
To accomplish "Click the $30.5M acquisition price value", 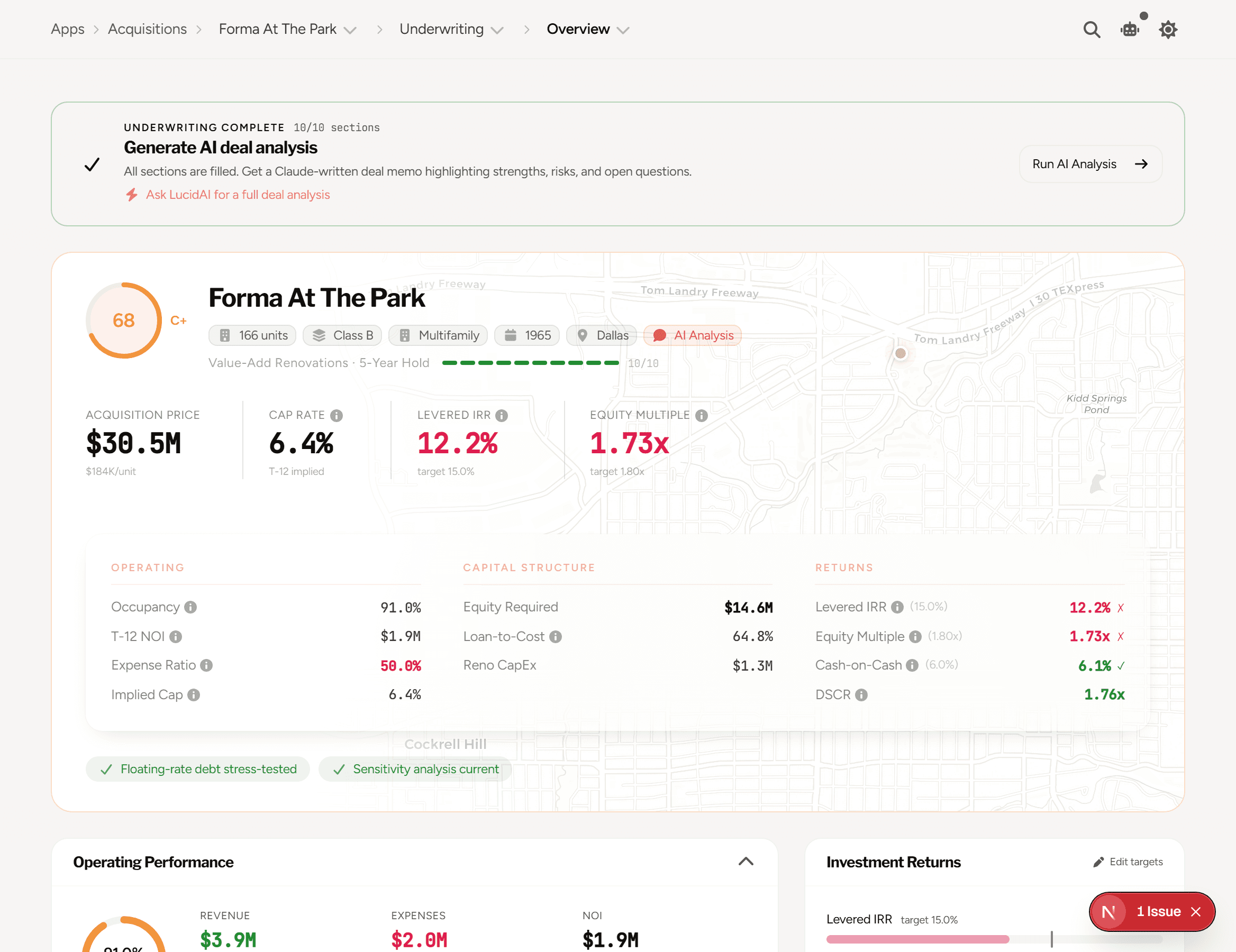I will 133,443.
